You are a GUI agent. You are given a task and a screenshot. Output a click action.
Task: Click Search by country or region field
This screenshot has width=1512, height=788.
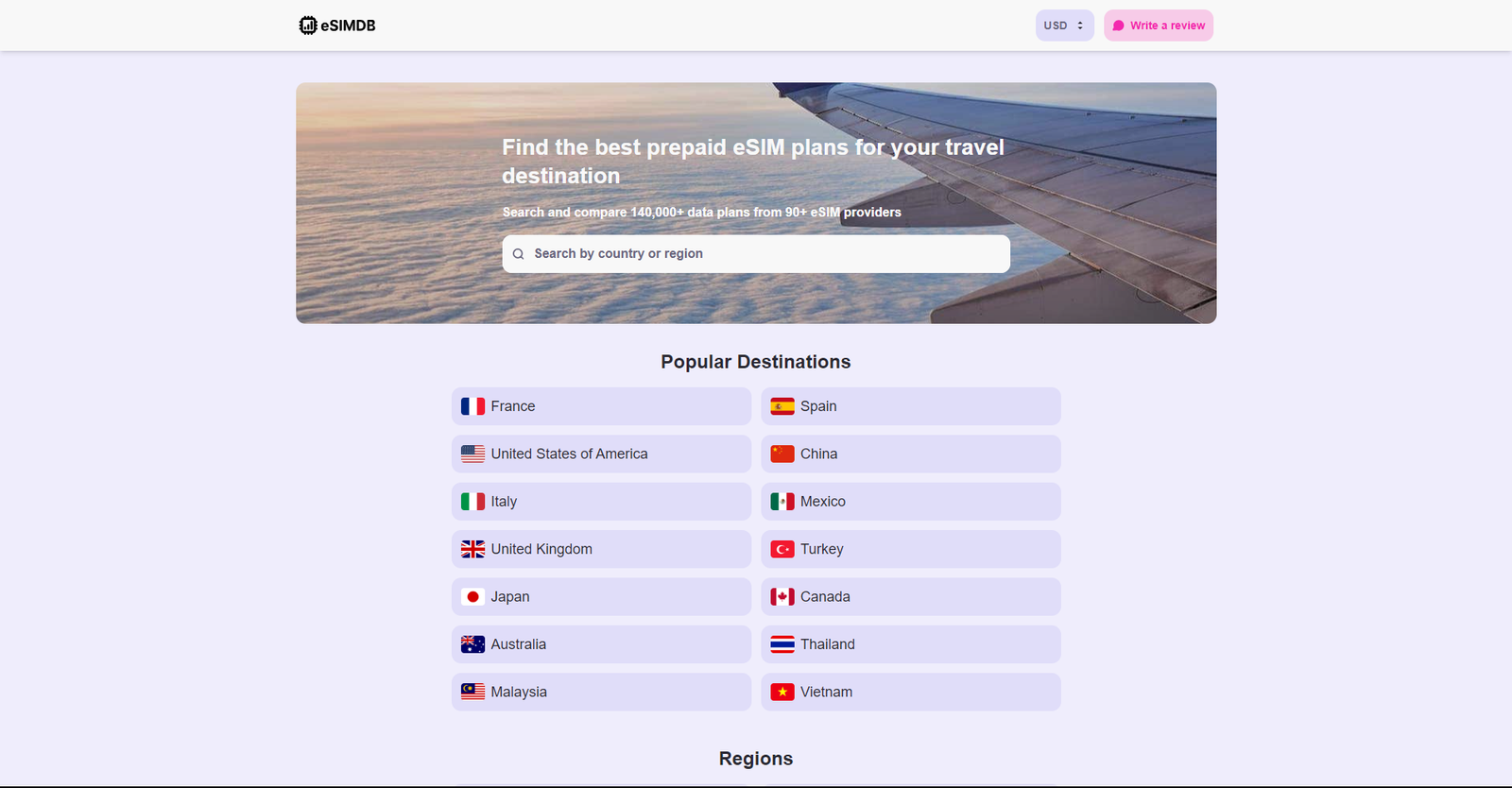tap(756, 254)
